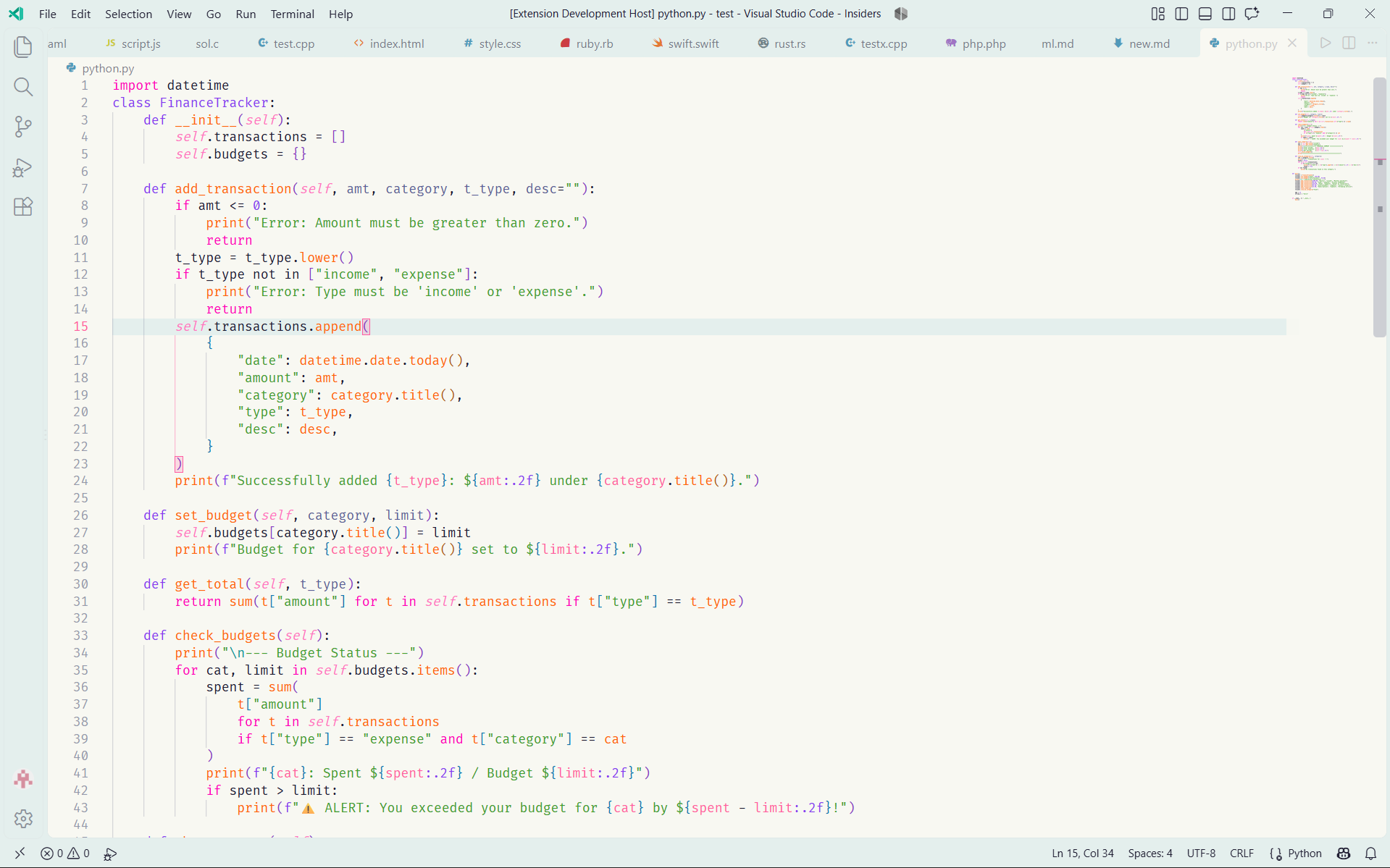Open errors and warnings problems indicator
1390x868 pixels.
(65, 854)
